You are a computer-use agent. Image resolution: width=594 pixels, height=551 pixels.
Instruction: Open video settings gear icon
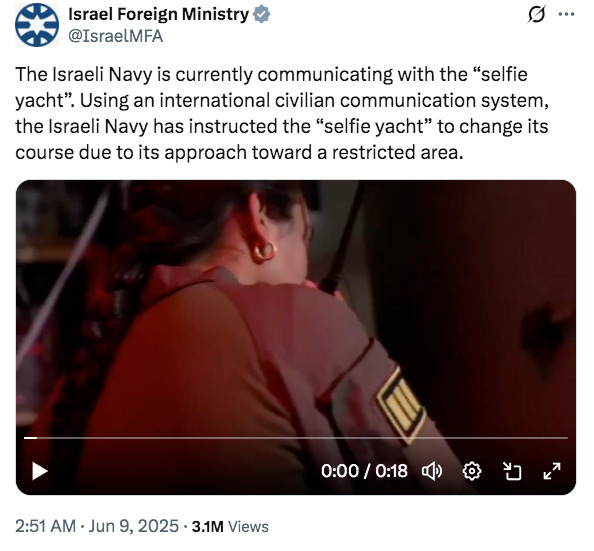(x=472, y=471)
